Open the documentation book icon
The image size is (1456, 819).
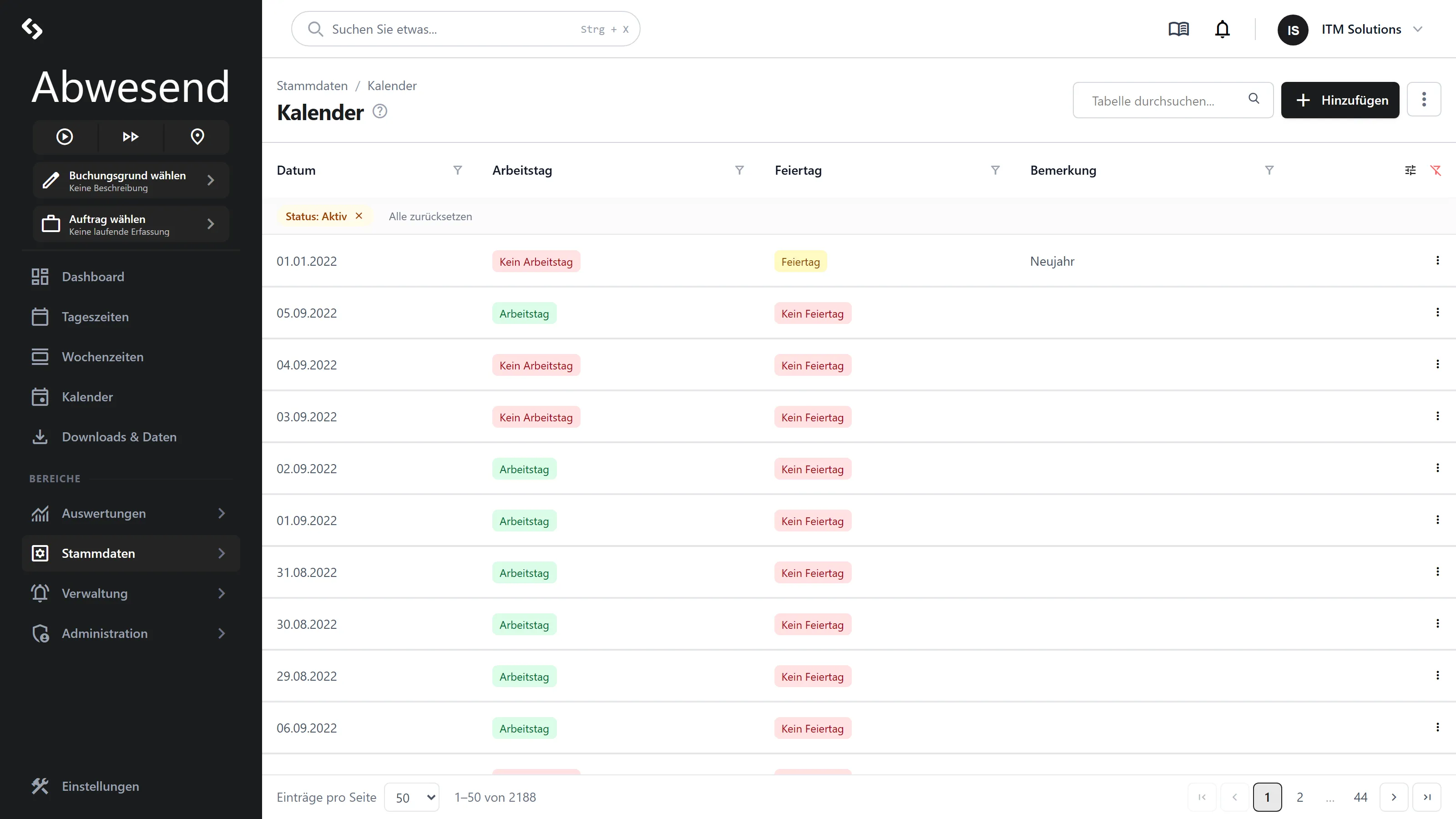pos(1178,29)
